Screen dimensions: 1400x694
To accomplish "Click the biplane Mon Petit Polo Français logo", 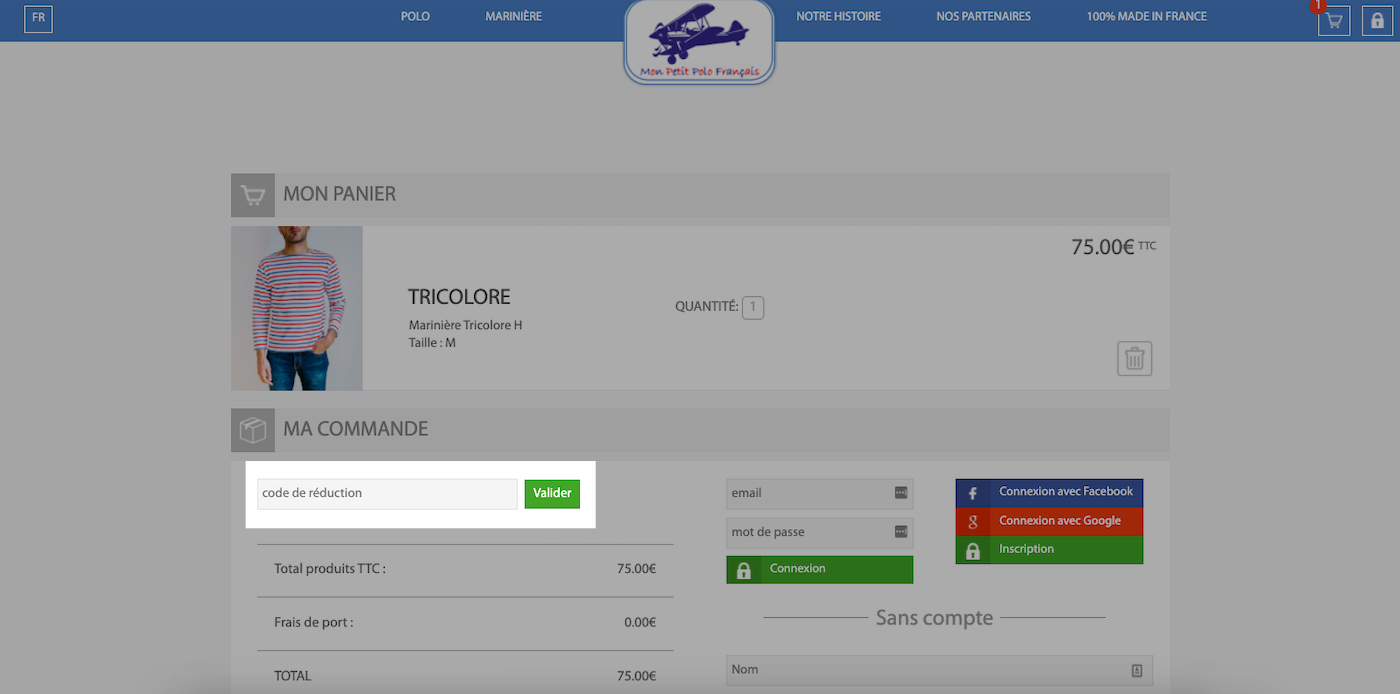I will tap(699, 42).
